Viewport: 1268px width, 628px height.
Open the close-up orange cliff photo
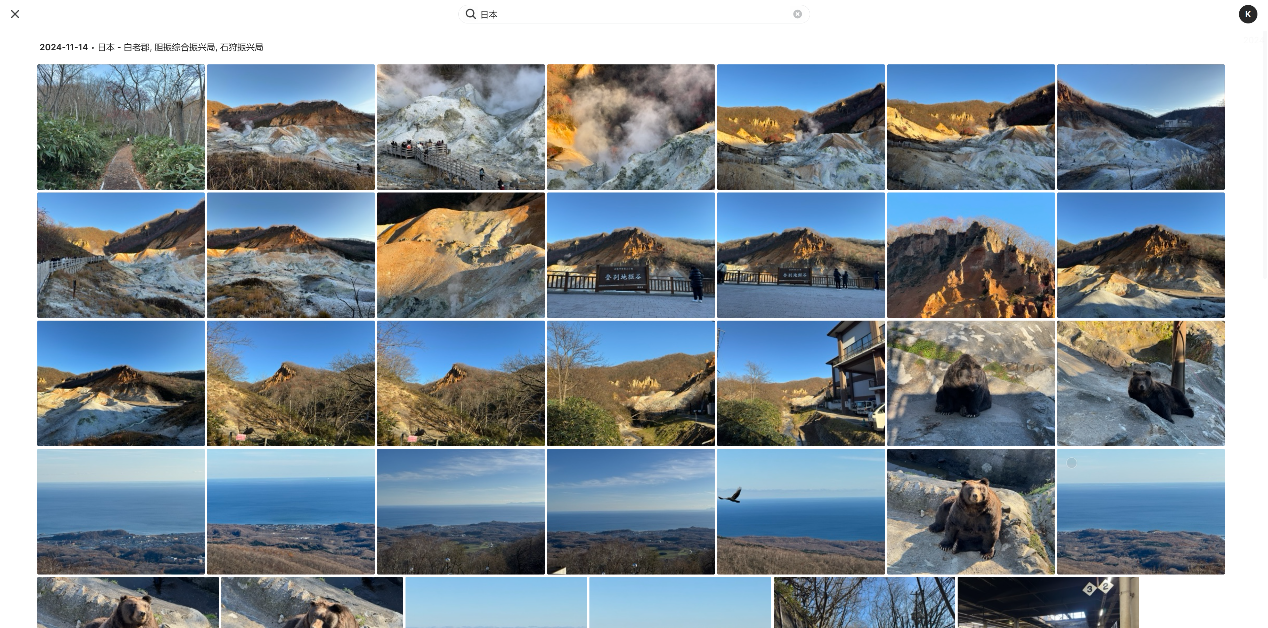click(x=971, y=255)
